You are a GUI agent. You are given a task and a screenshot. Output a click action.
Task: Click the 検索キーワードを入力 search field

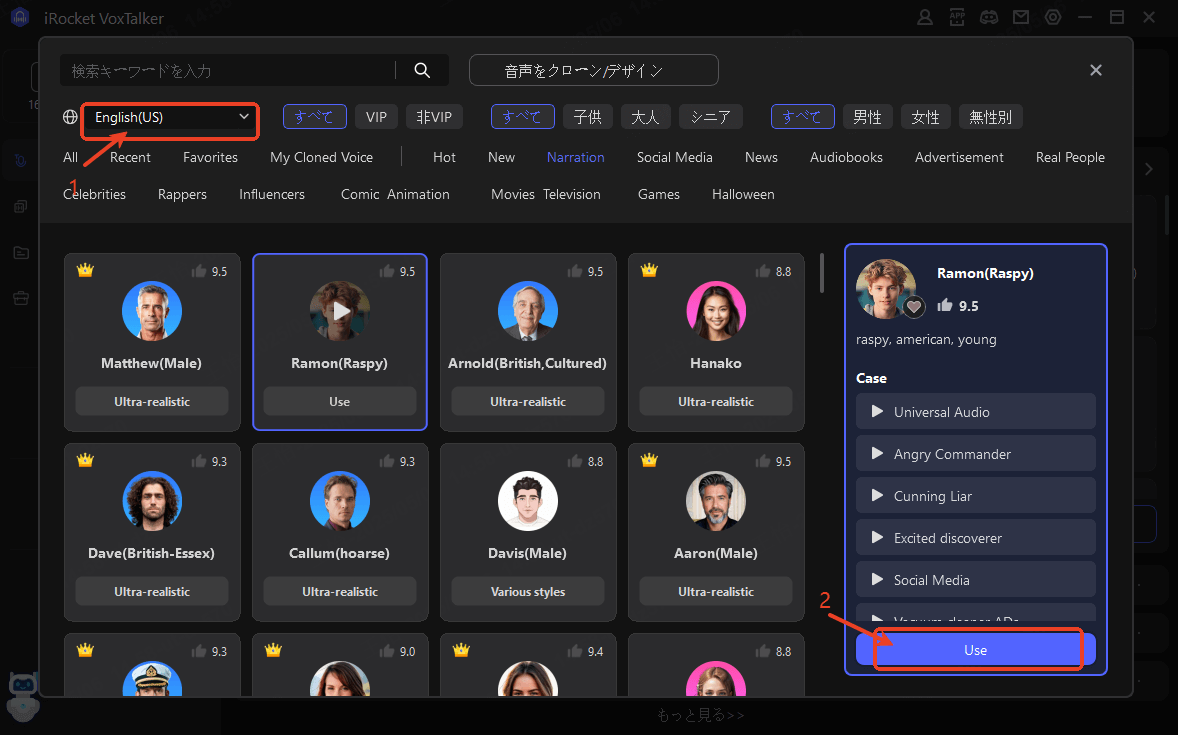click(228, 71)
